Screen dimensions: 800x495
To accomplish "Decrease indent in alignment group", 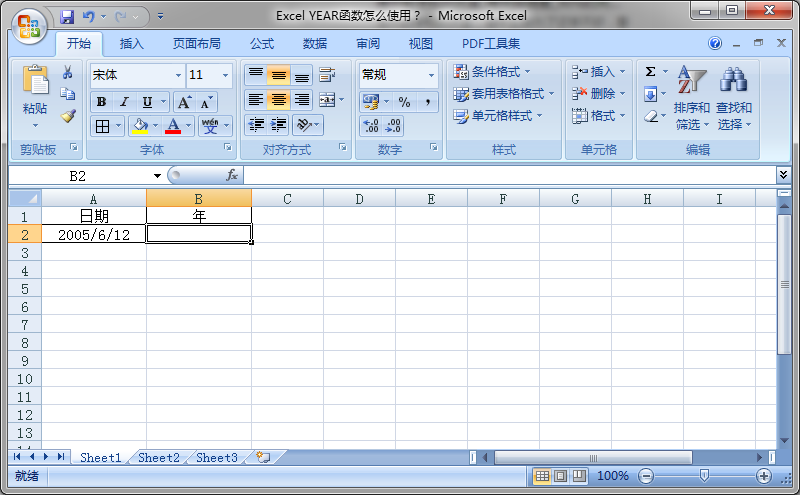I will [x=256, y=125].
